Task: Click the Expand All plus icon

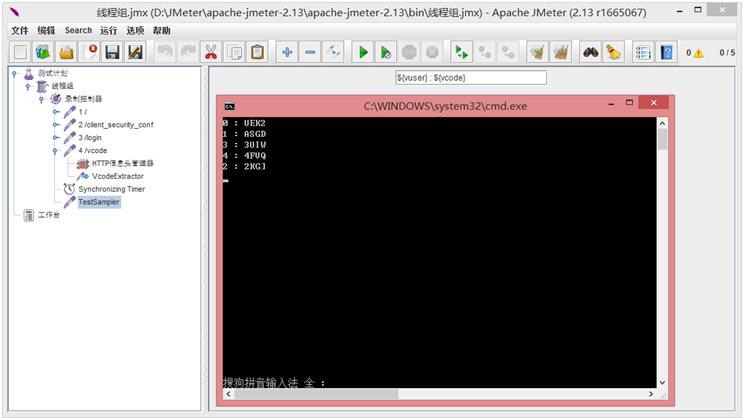Action: pos(287,52)
